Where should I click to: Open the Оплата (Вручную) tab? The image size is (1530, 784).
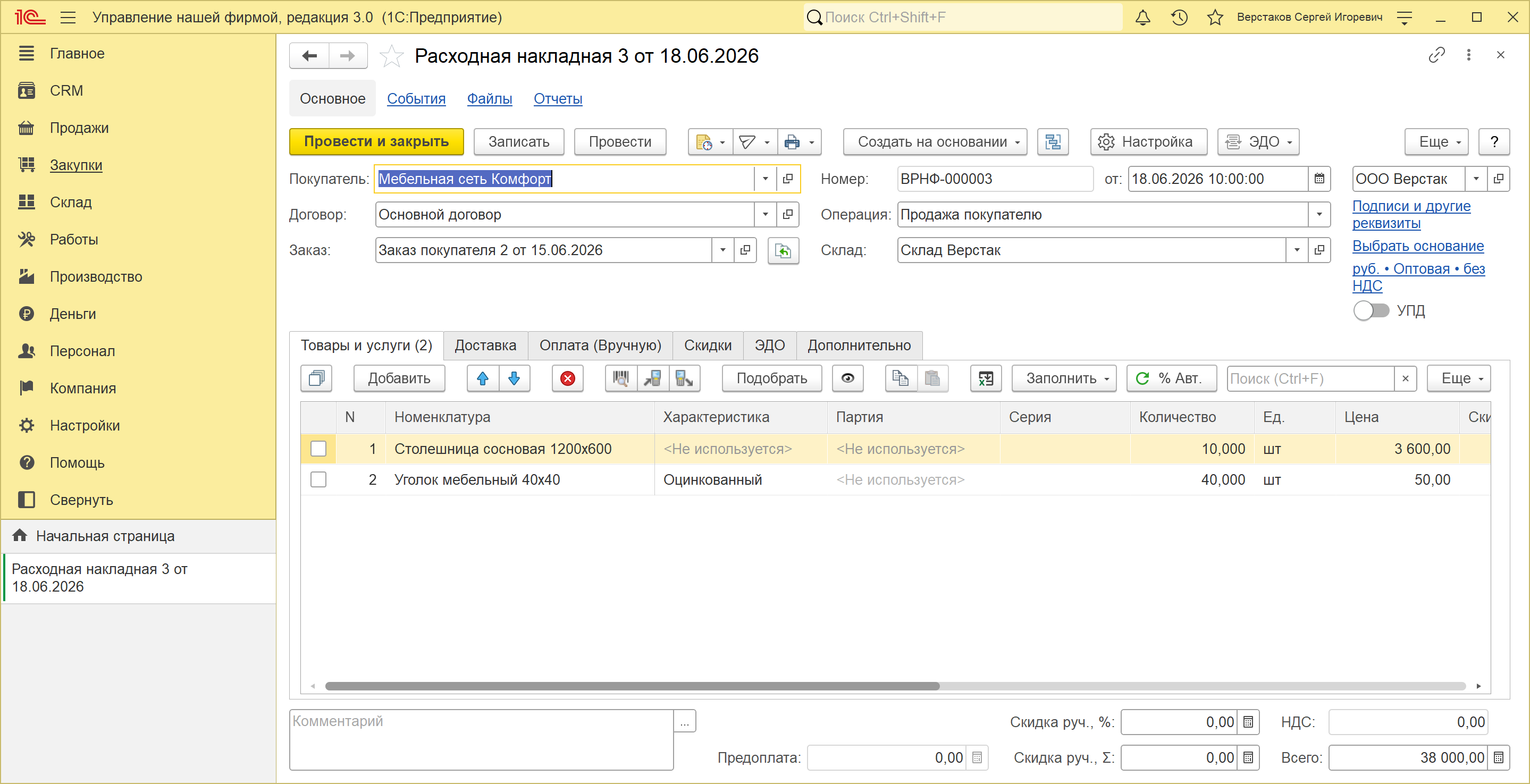click(600, 345)
